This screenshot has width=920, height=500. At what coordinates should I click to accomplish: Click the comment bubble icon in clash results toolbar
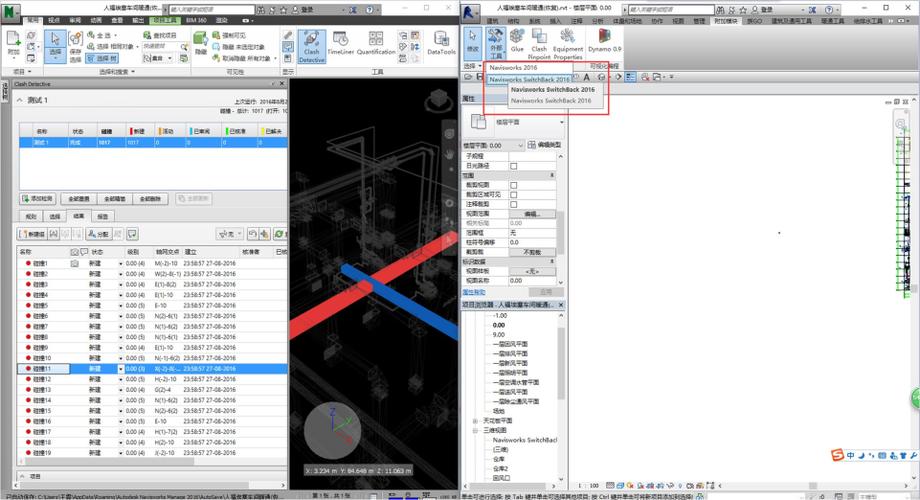tap(133, 234)
